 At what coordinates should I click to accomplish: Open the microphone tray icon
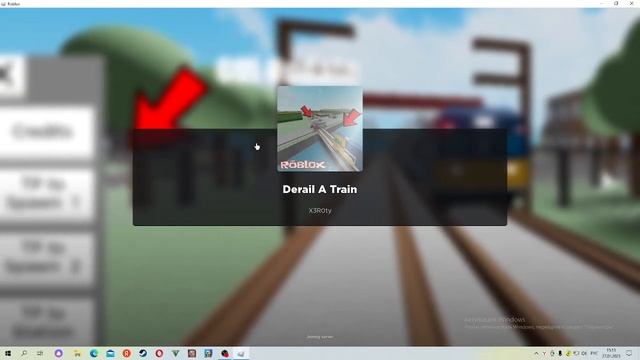pyautogui.click(x=560, y=353)
